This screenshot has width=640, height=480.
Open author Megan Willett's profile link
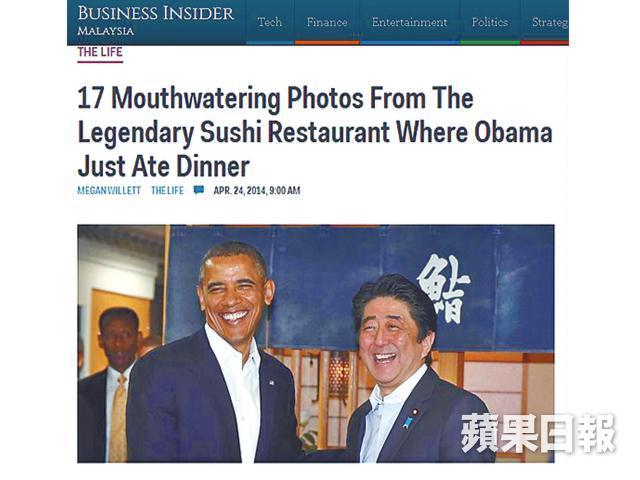click(x=109, y=190)
